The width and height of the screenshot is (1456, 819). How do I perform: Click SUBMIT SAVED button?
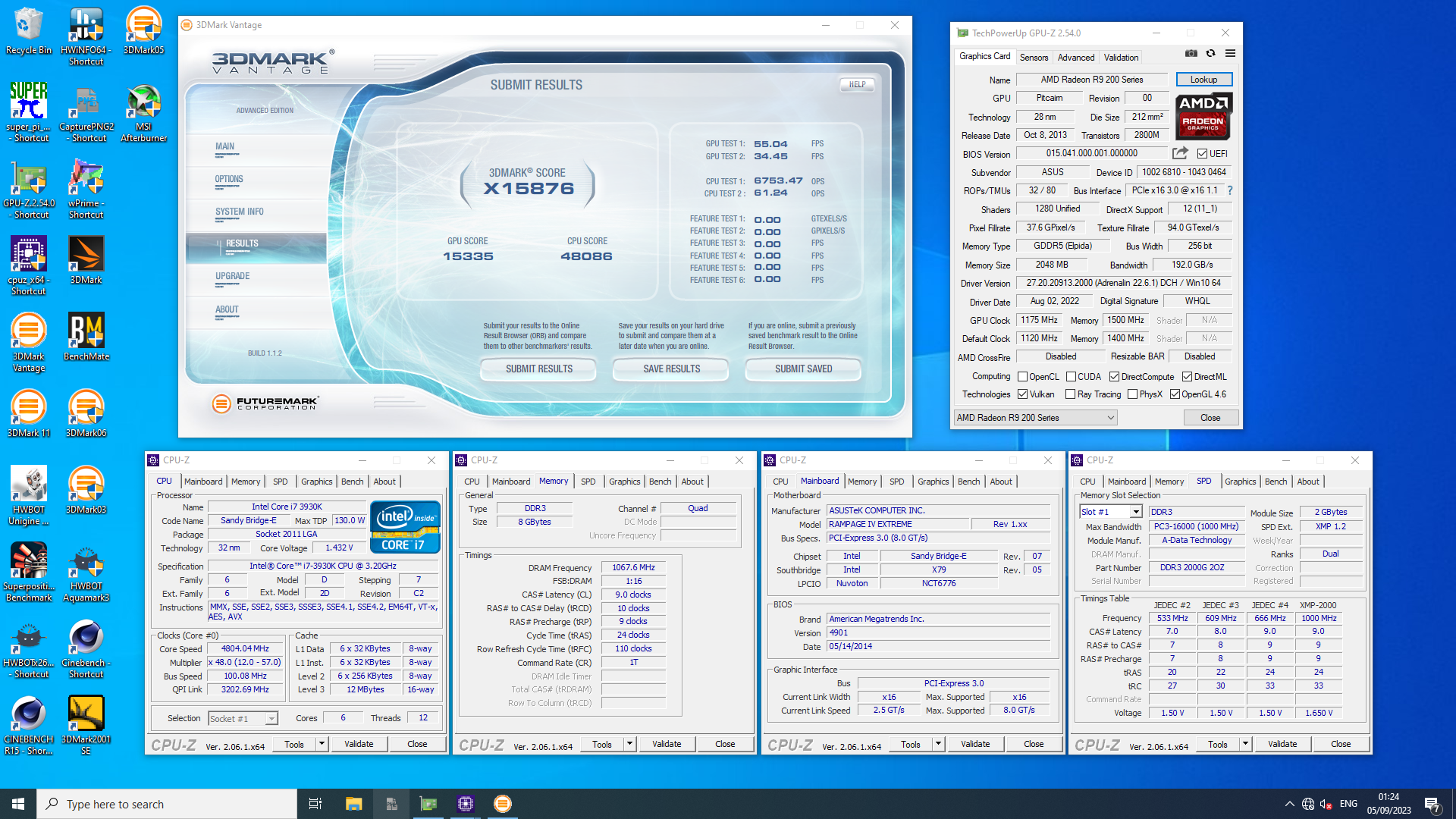coord(803,369)
